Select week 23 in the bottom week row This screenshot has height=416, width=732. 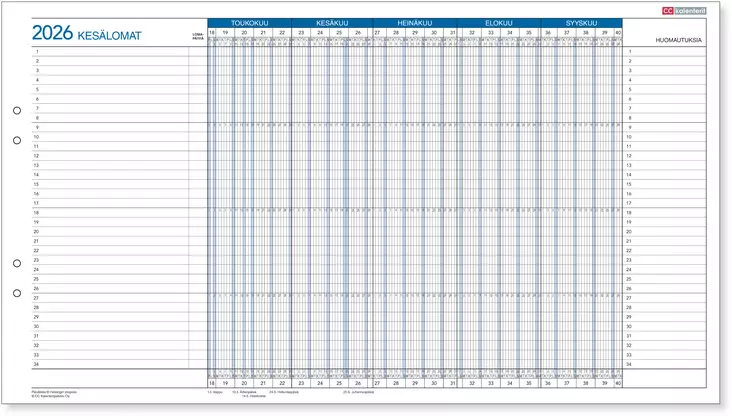[x=301, y=383]
